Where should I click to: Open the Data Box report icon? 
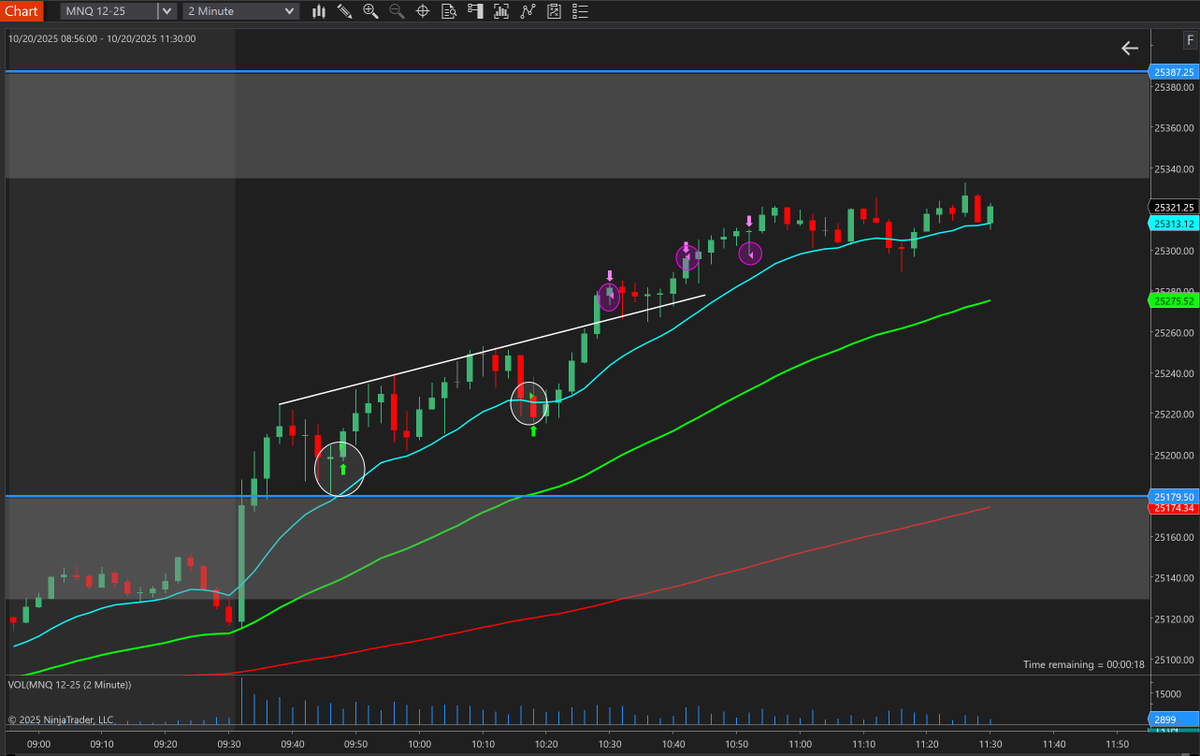449,11
